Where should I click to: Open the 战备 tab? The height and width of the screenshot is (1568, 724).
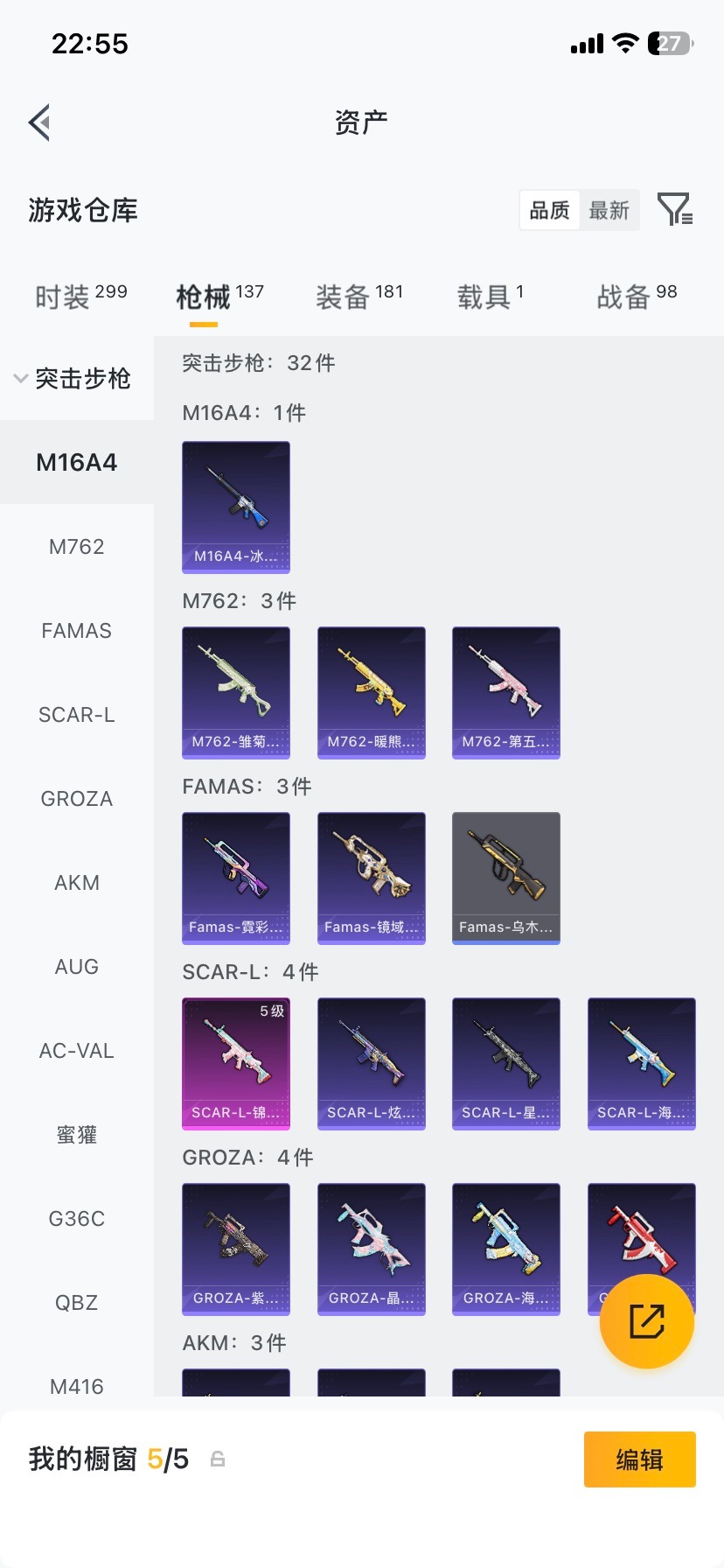pyautogui.click(x=637, y=297)
